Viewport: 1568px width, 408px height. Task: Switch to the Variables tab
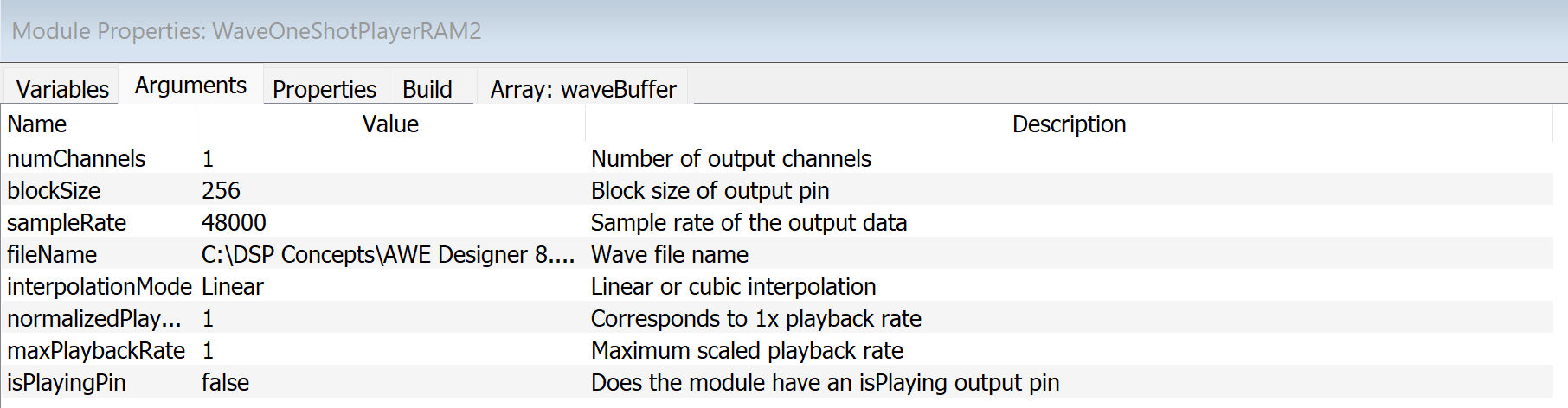[x=62, y=89]
